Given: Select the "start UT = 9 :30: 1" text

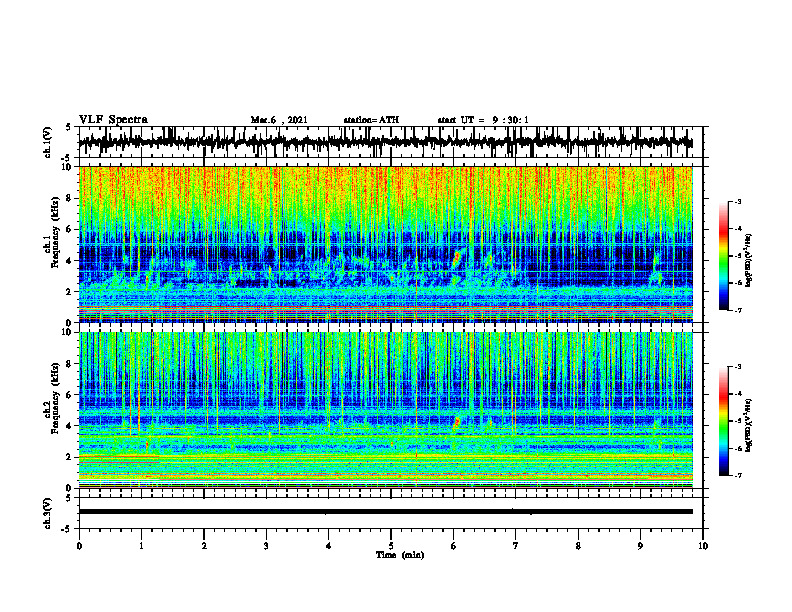Looking at the screenshot, I should 483,120.
